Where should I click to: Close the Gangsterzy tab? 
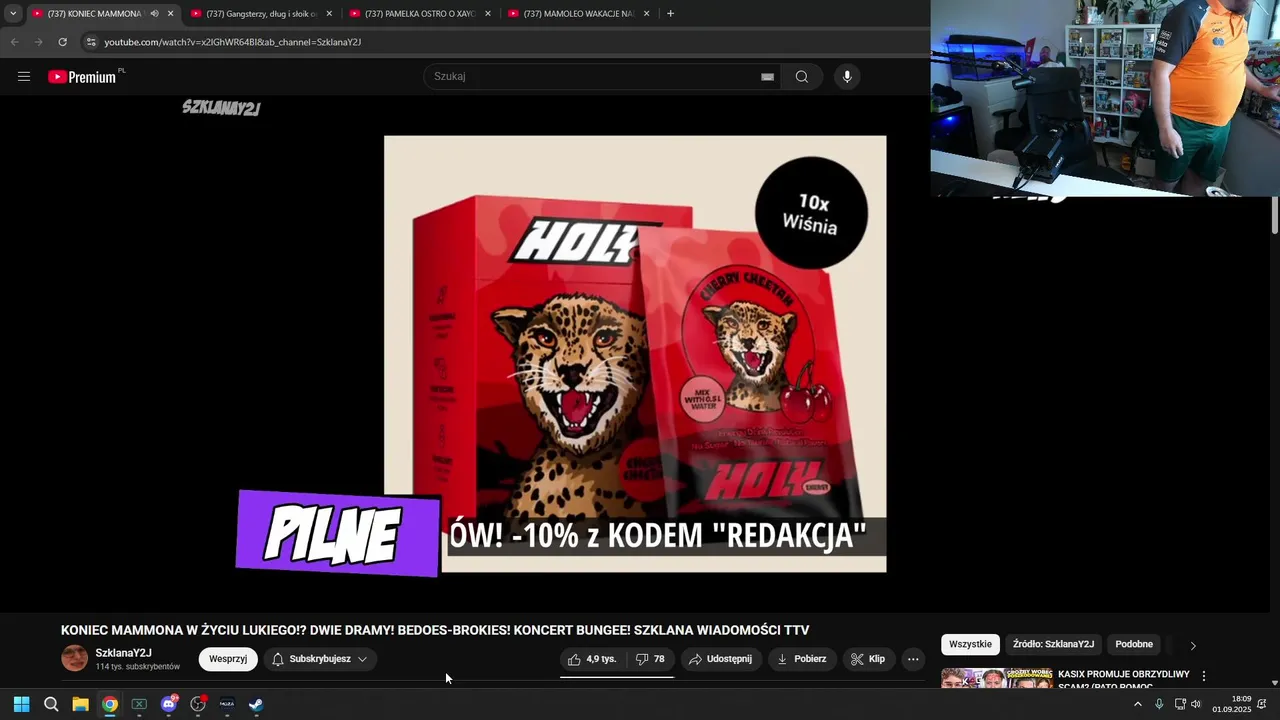tap(329, 13)
